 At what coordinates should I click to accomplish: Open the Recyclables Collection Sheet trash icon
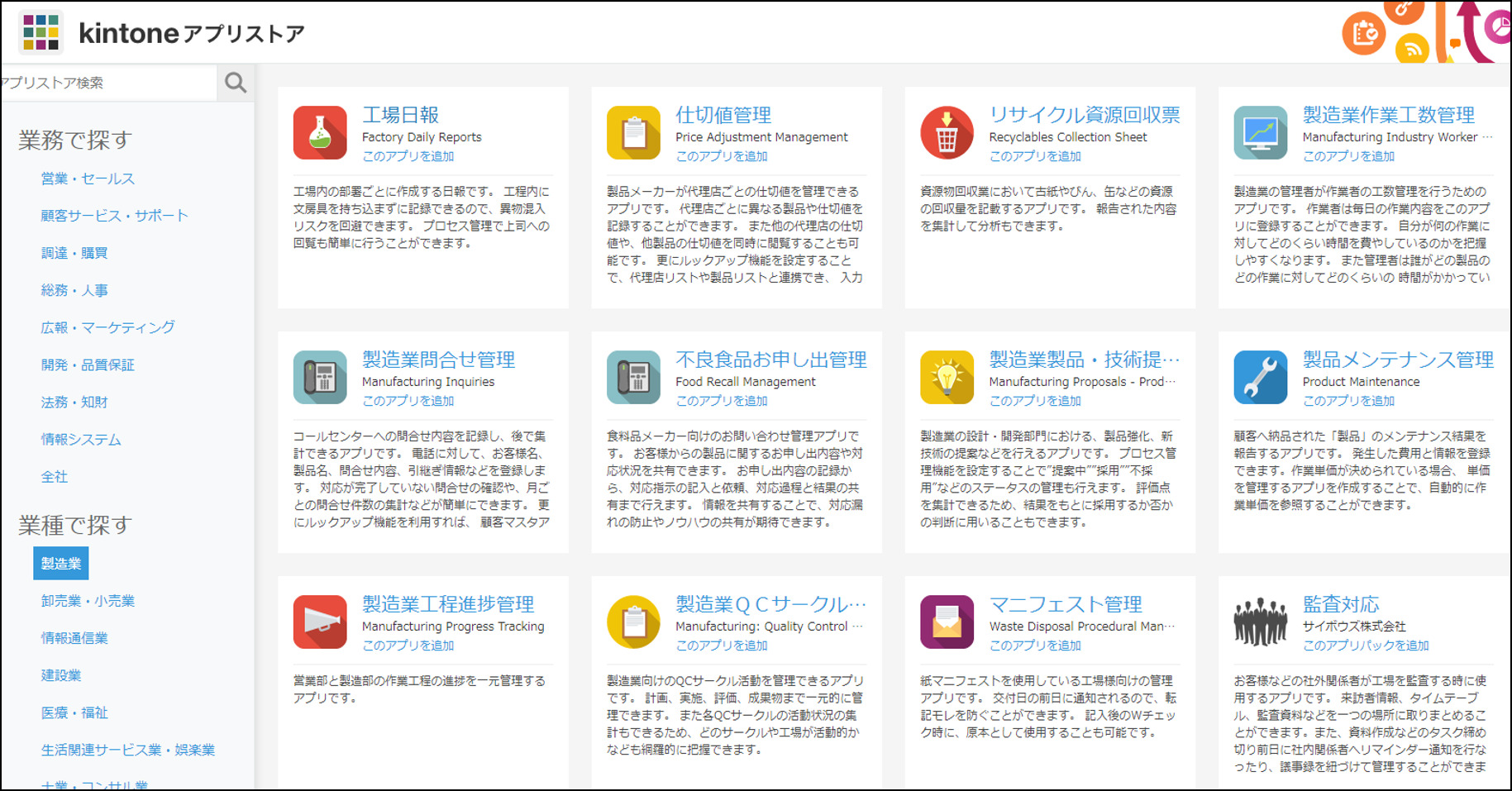947,132
